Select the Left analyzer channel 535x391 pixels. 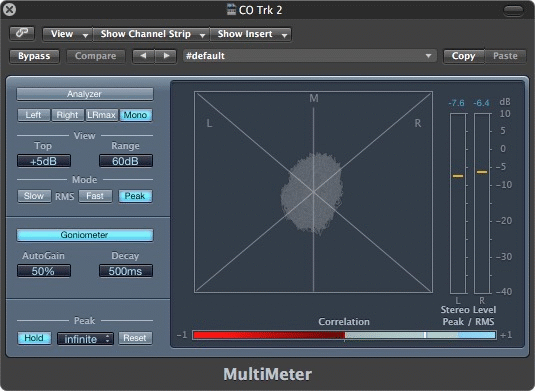pos(33,115)
